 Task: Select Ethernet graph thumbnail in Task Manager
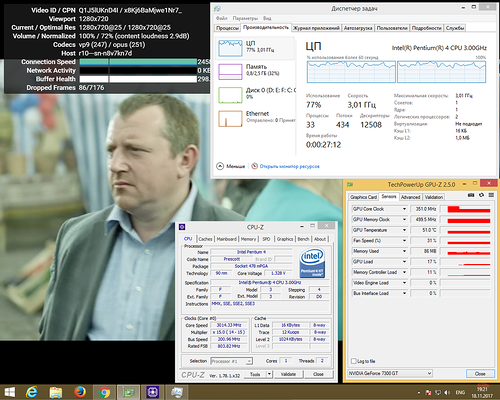pos(230,119)
